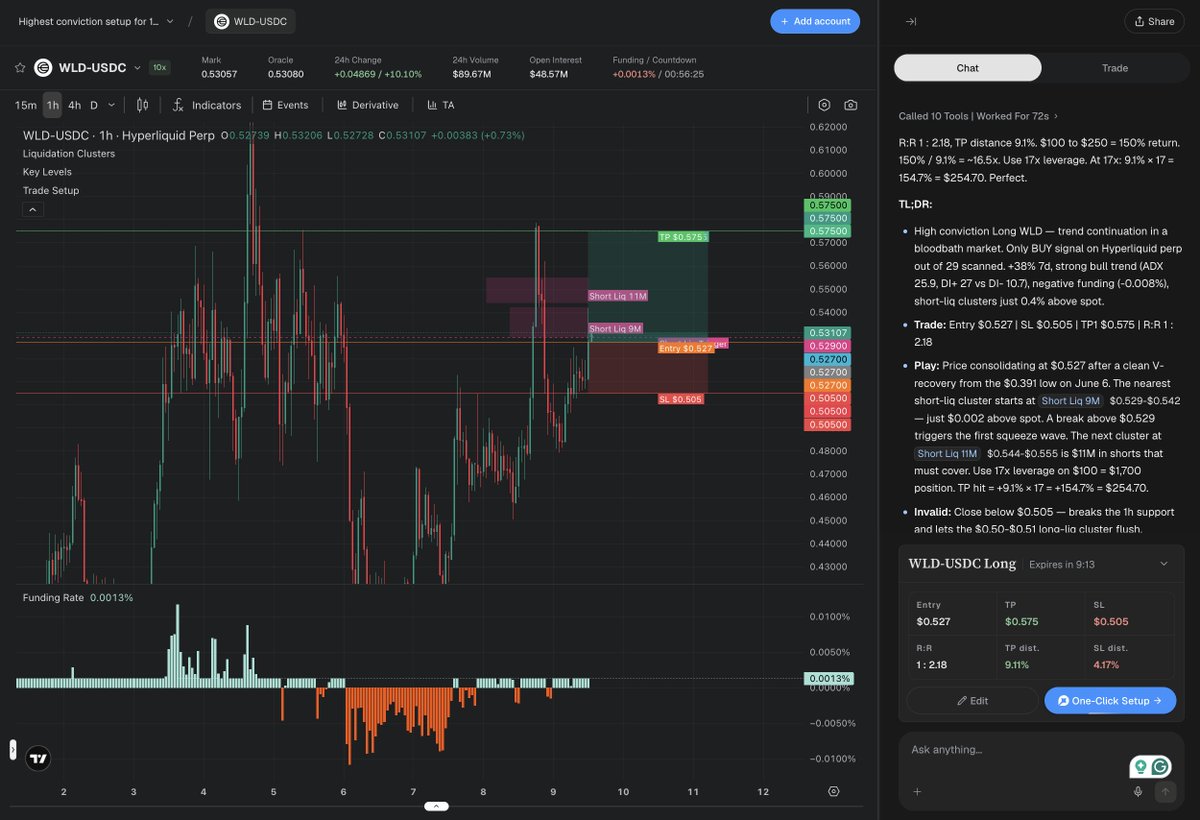Open the 'Highest conviction setup' conversation dropdown
The width and height of the screenshot is (1200, 820).
(97, 21)
